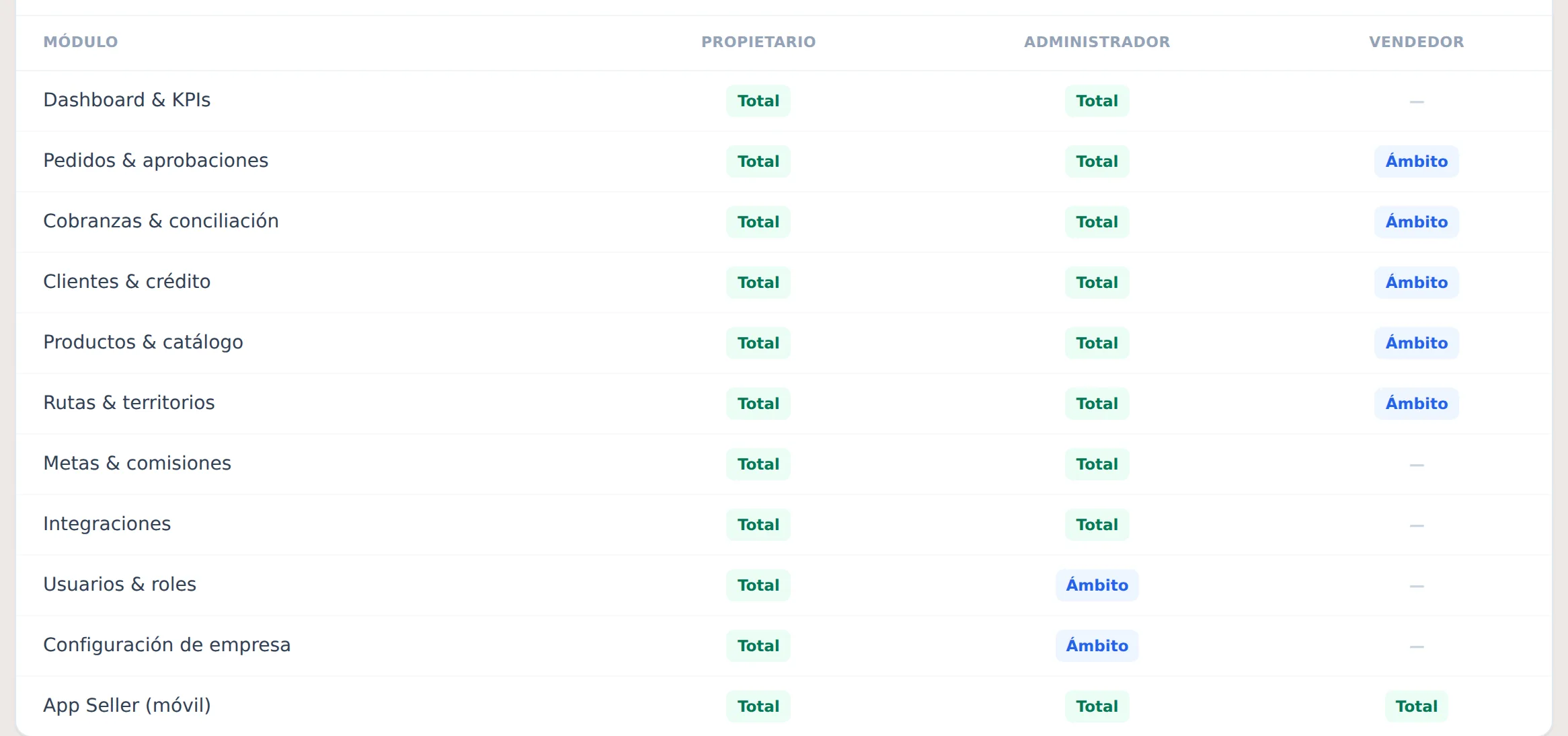Click Administrador Ámbito badge for Usuarios & roles
1568x736 pixels.
point(1097,585)
